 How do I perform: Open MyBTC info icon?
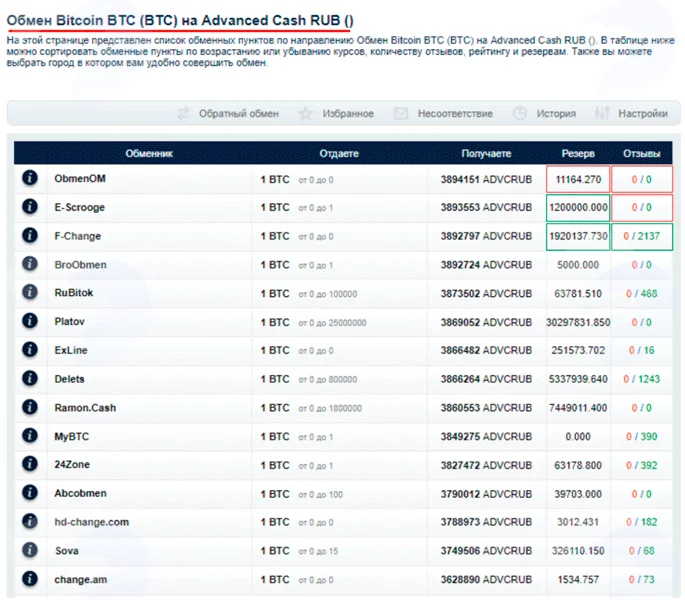(x=30, y=436)
